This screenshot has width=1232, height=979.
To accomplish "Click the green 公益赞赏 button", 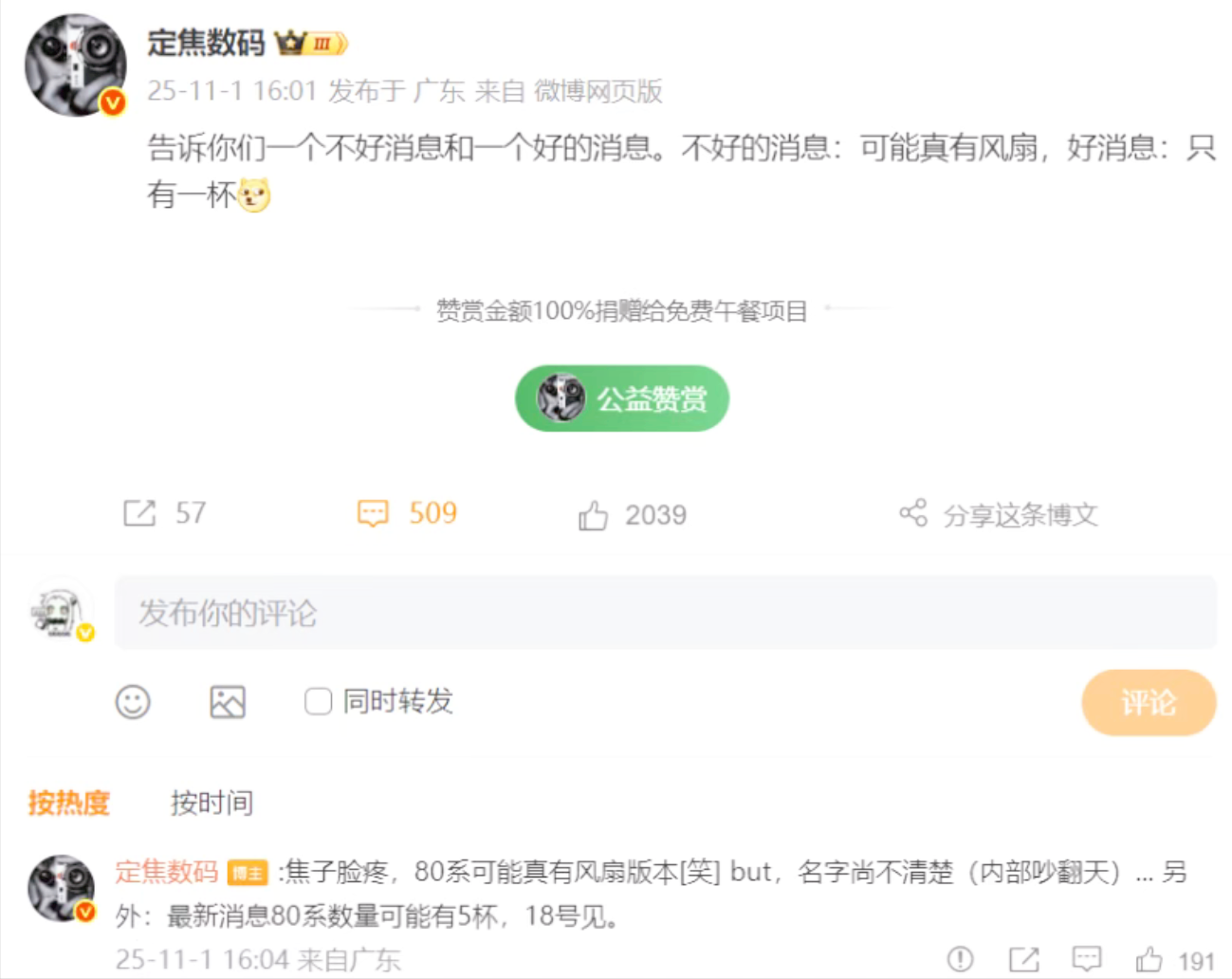I will point(622,398).
